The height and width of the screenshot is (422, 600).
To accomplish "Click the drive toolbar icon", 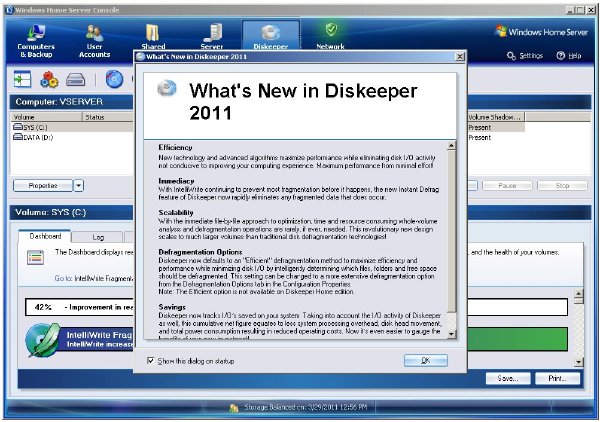I will tap(75, 80).
